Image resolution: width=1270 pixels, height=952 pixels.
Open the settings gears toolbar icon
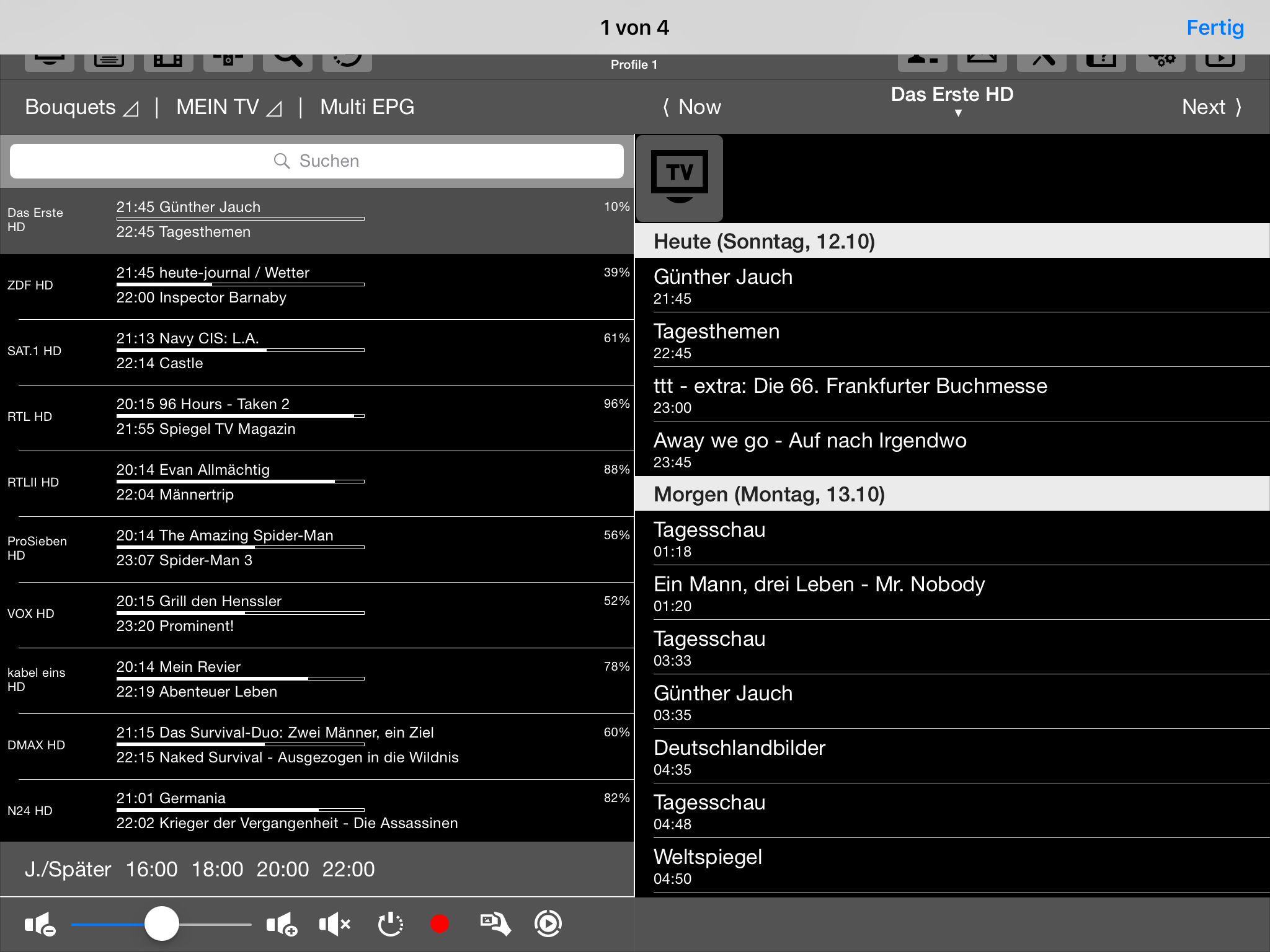tap(1160, 61)
